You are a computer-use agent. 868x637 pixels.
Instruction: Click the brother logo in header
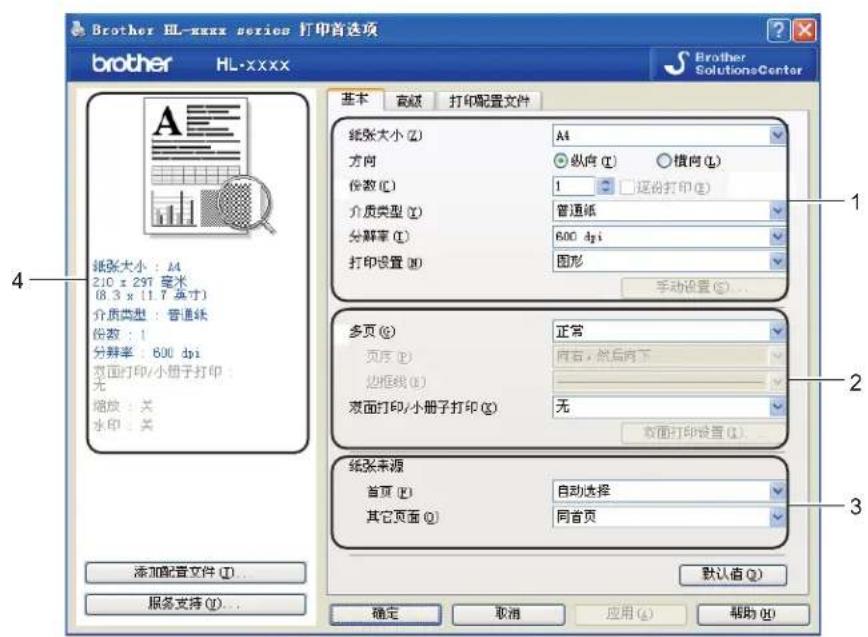(x=132, y=64)
